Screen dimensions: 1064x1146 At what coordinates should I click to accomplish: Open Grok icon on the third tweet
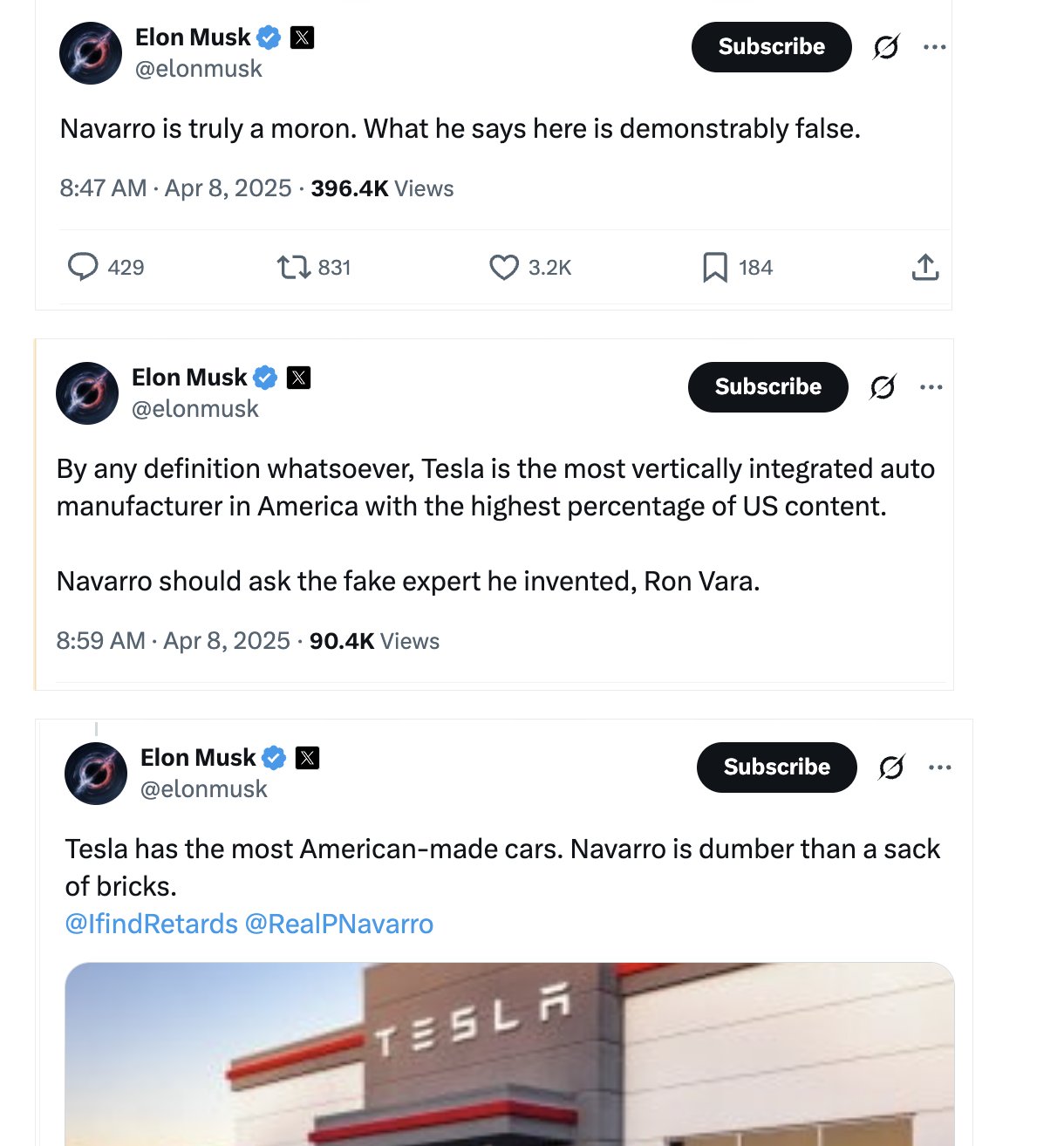tap(891, 767)
